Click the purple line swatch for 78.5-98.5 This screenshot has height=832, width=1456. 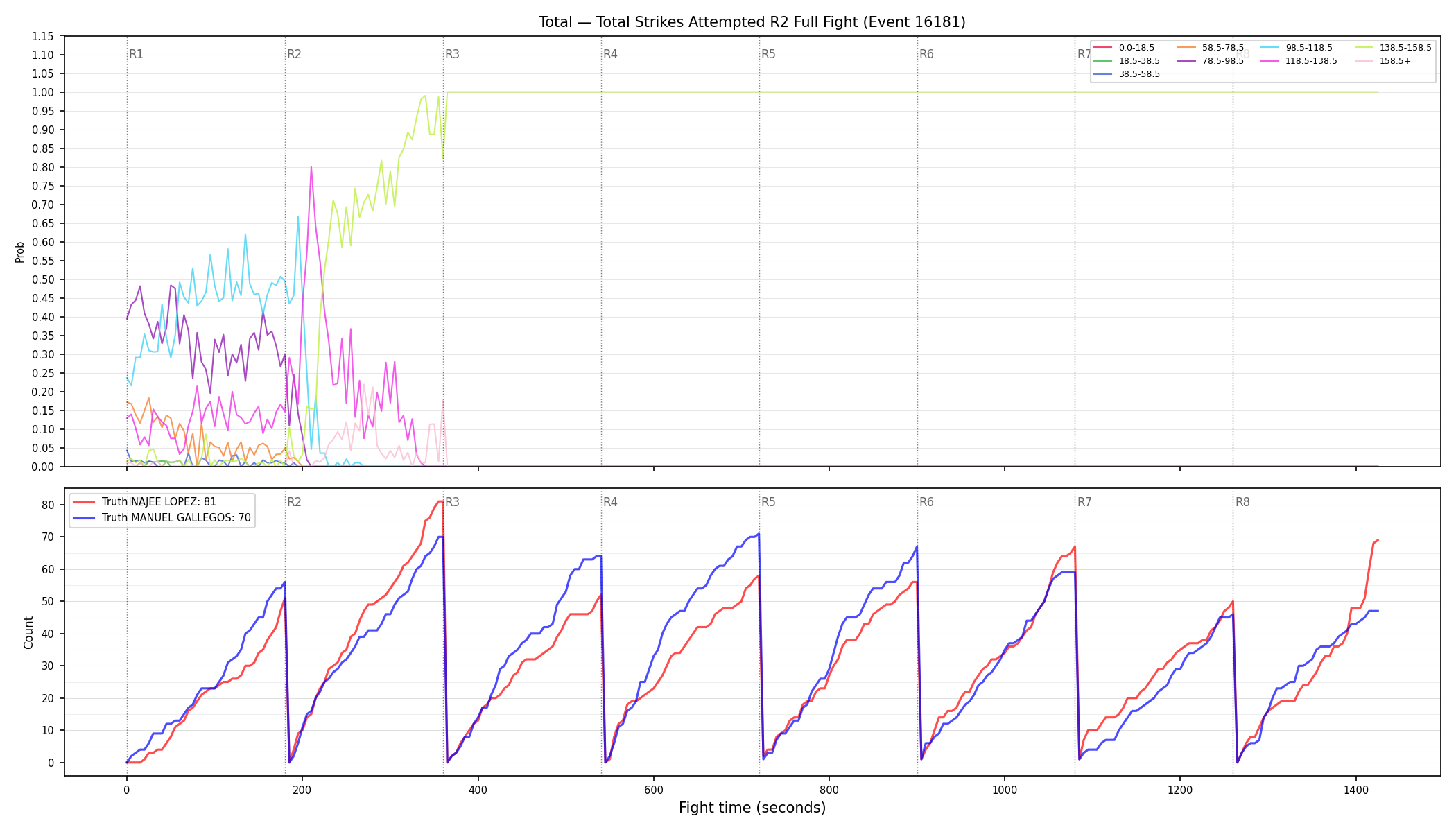[x=1186, y=61]
